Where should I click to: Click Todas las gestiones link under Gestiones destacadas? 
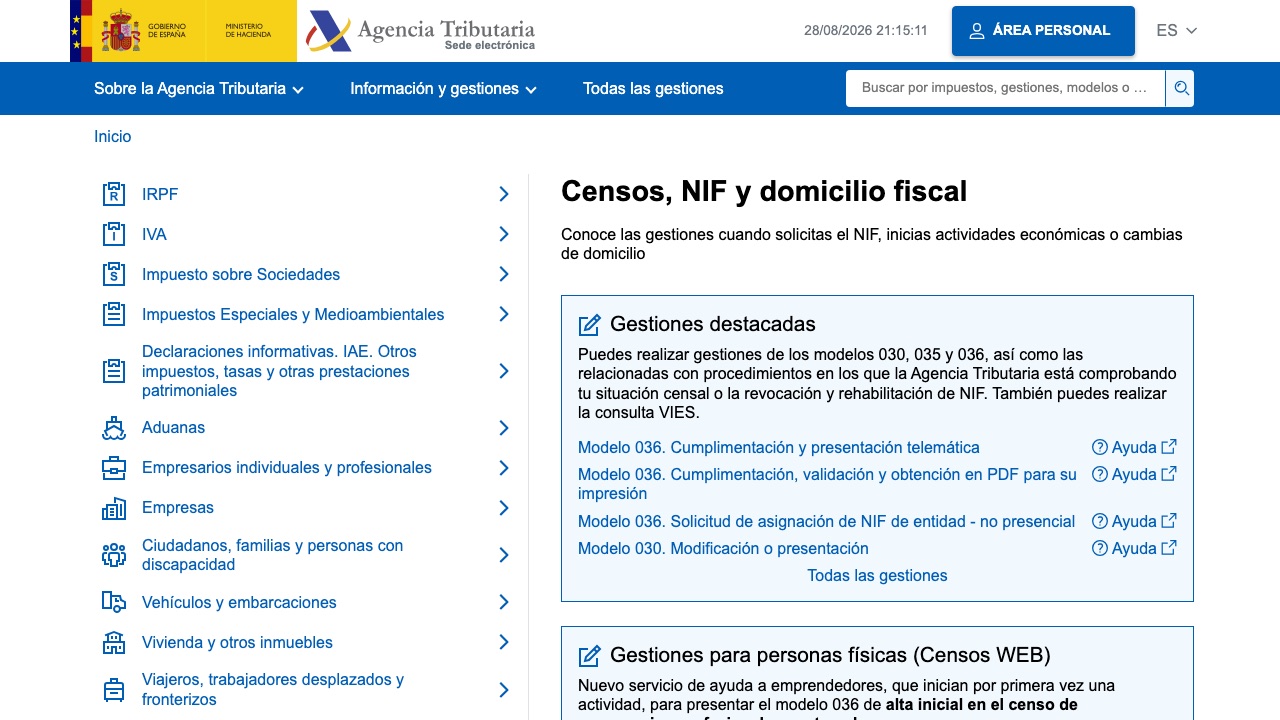877,576
